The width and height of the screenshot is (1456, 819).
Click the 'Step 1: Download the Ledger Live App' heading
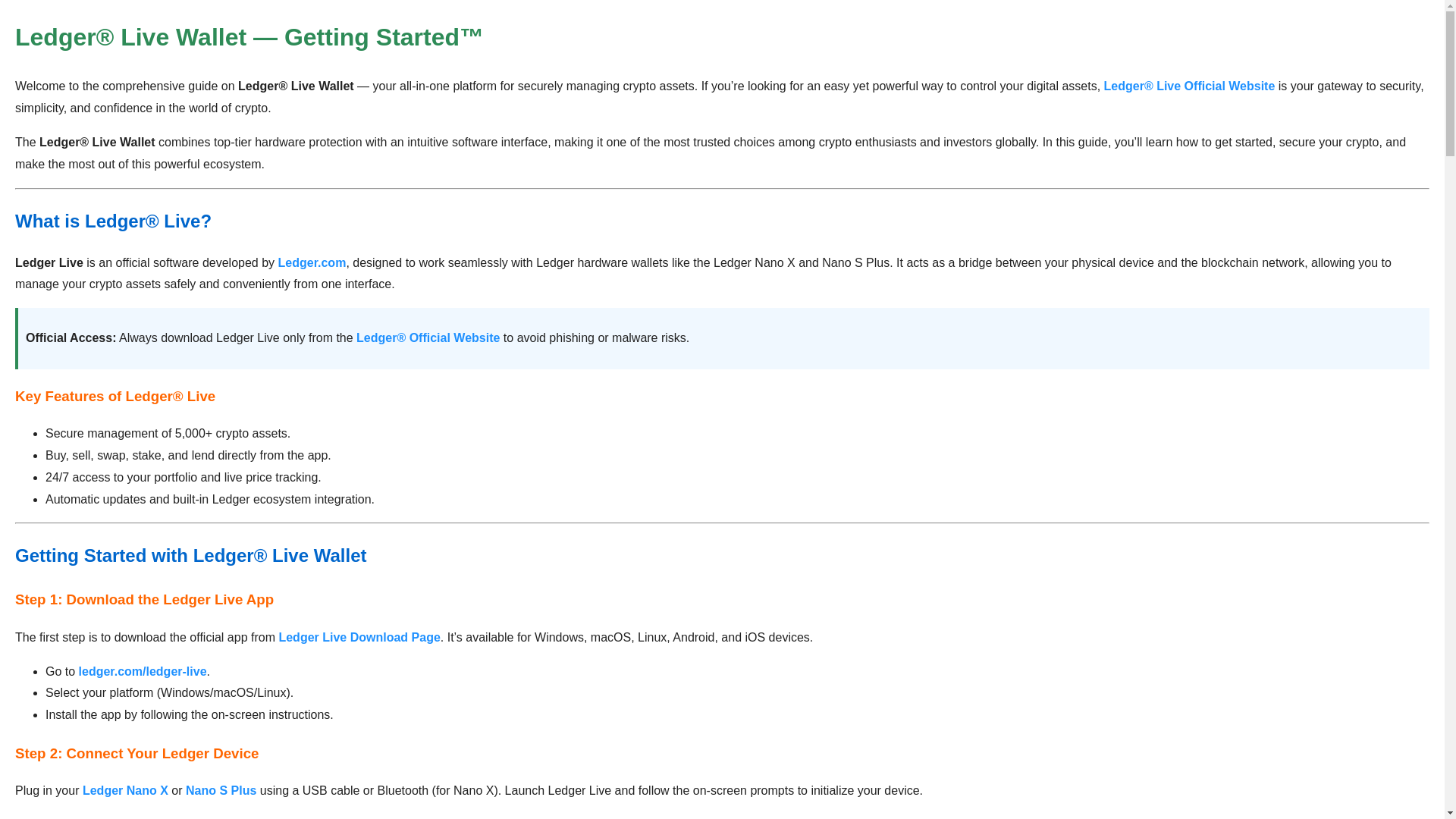(144, 600)
